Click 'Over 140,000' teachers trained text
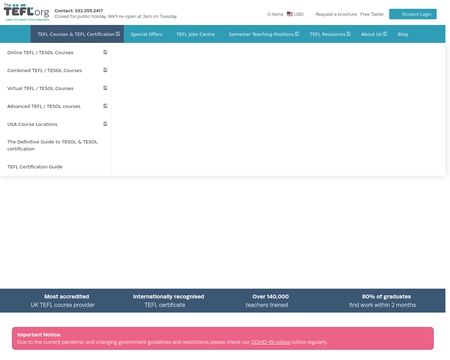The image size is (450, 360). coord(270,296)
